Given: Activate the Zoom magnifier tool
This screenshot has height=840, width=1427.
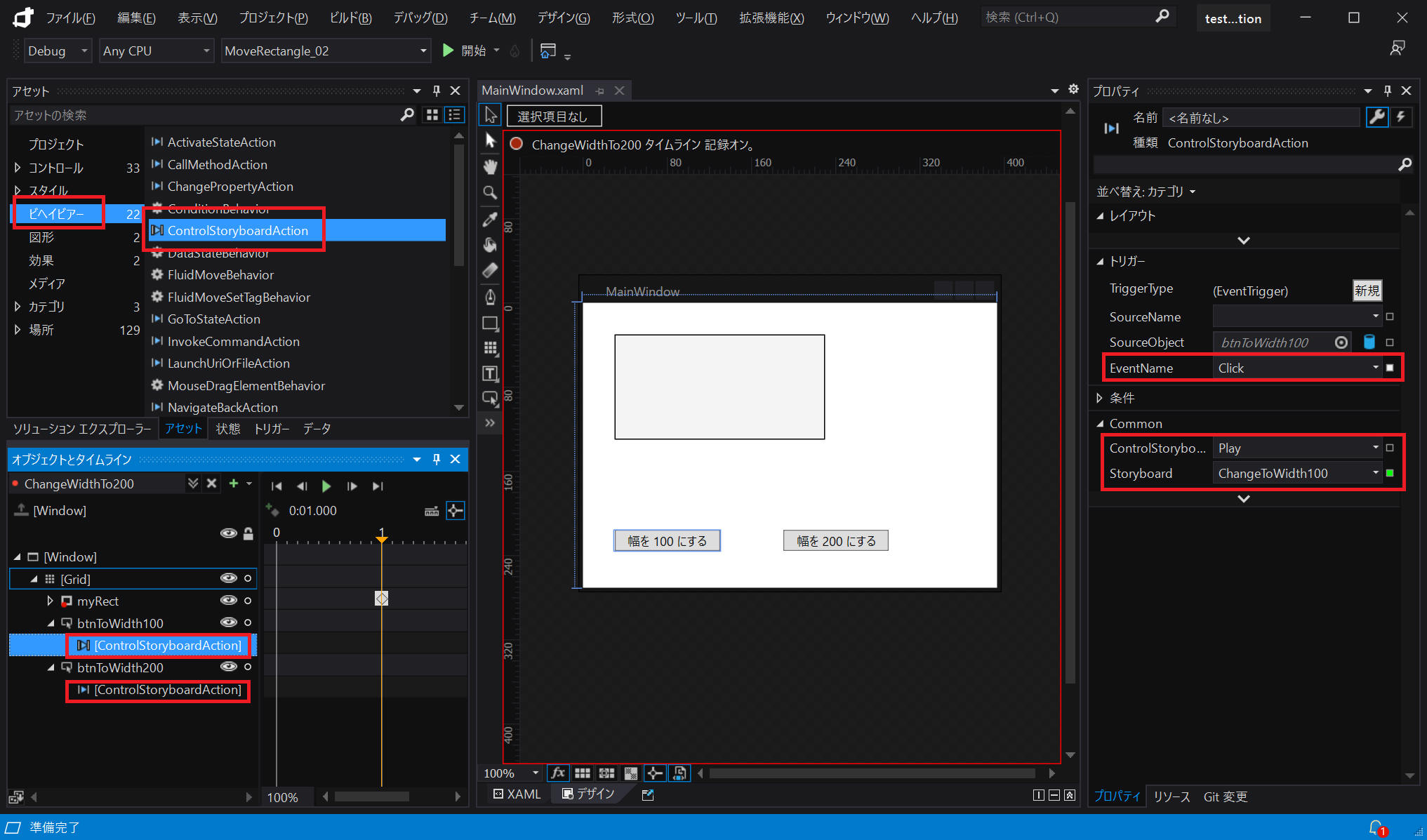Looking at the screenshot, I should [491, 193].
